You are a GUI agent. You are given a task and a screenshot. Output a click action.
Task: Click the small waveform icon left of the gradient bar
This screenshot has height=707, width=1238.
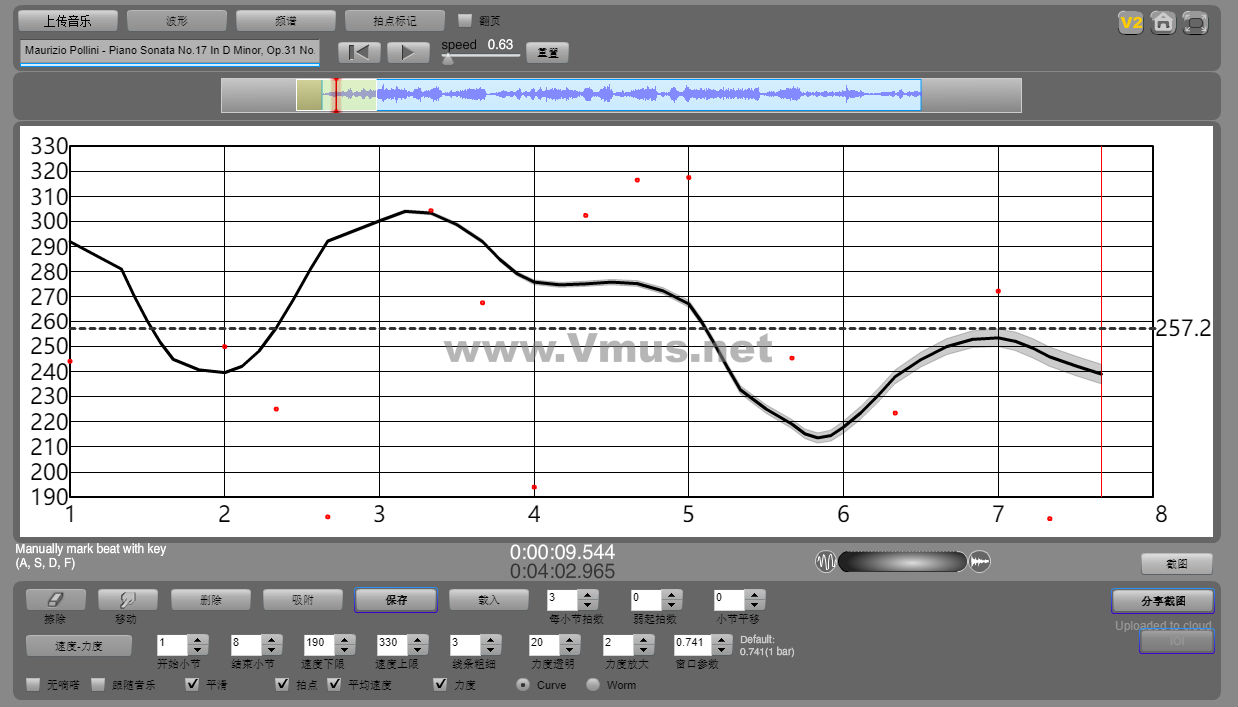click(826, 562)
